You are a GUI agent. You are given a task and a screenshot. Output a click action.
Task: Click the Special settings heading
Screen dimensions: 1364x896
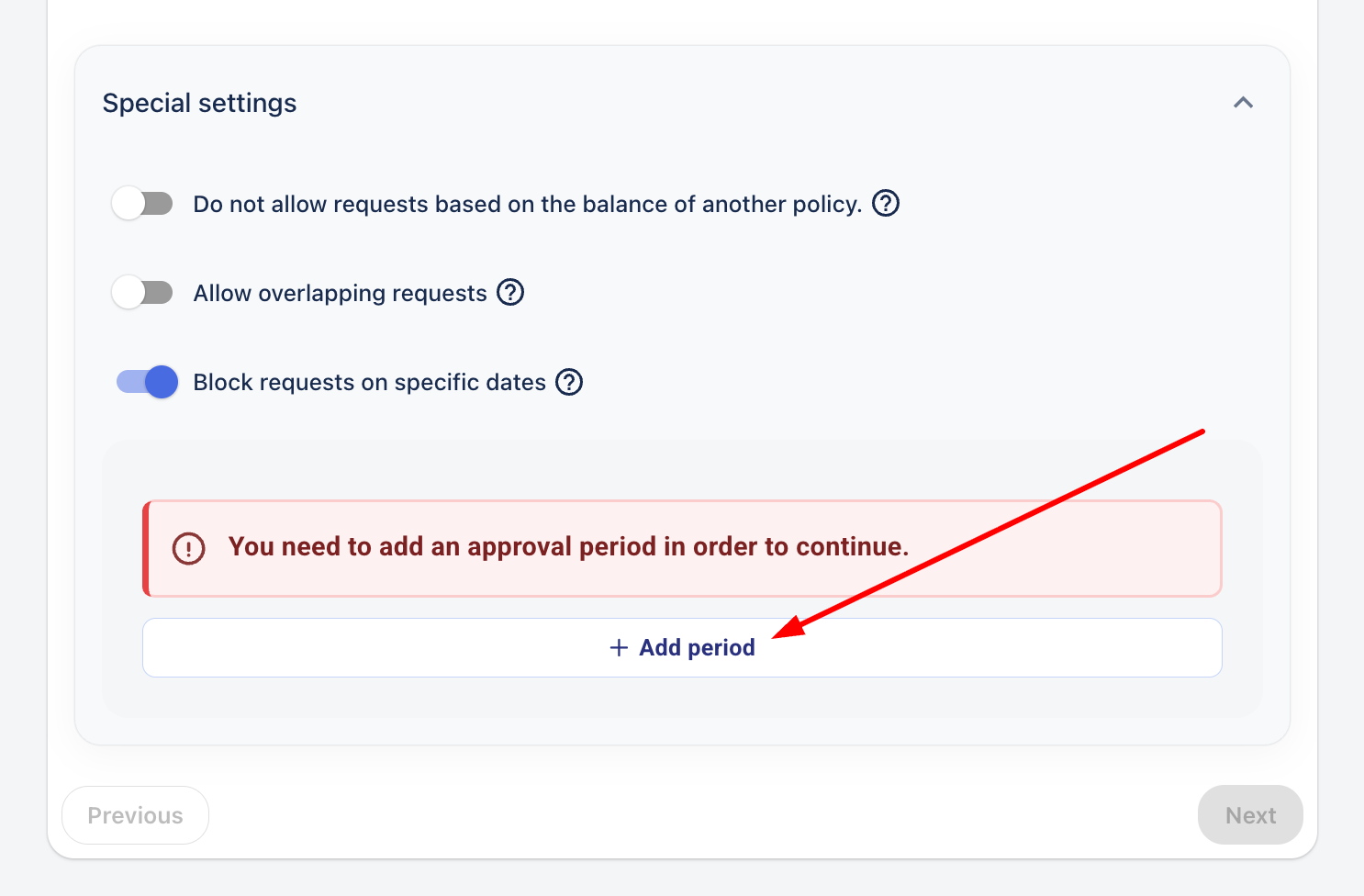click(199, 103)
